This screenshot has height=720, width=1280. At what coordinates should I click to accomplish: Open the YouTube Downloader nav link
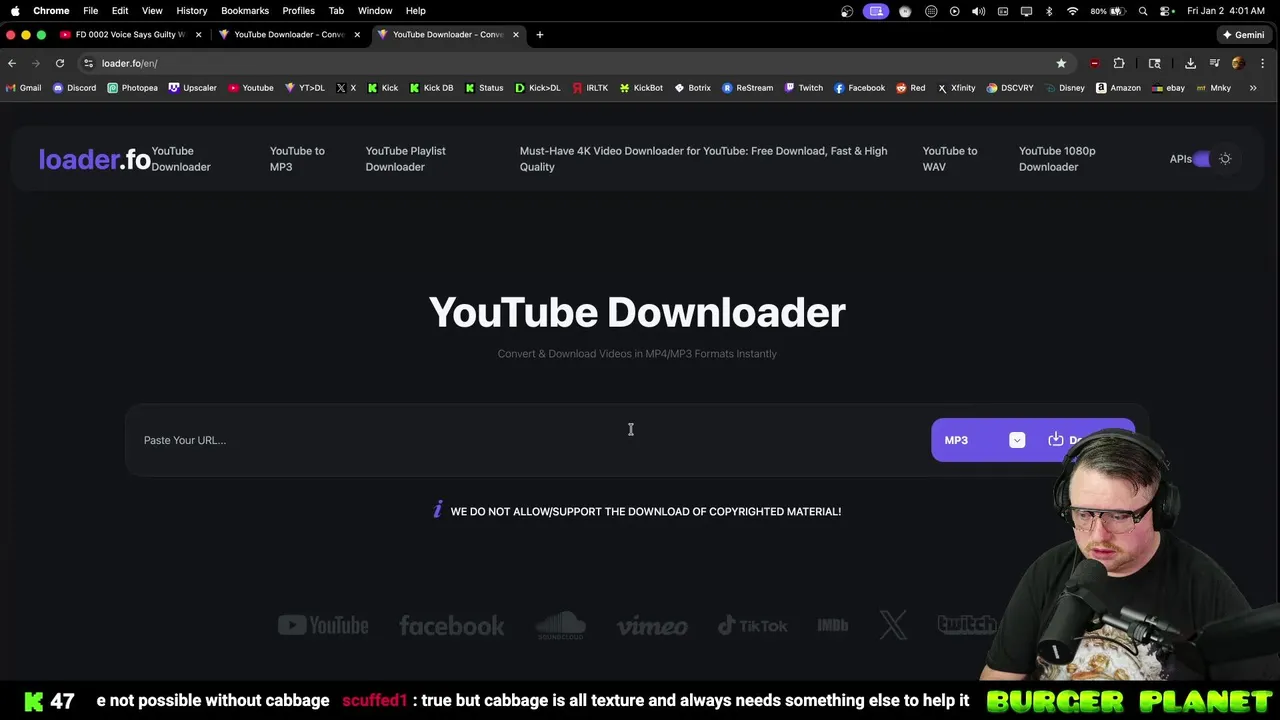click(181, 159)
